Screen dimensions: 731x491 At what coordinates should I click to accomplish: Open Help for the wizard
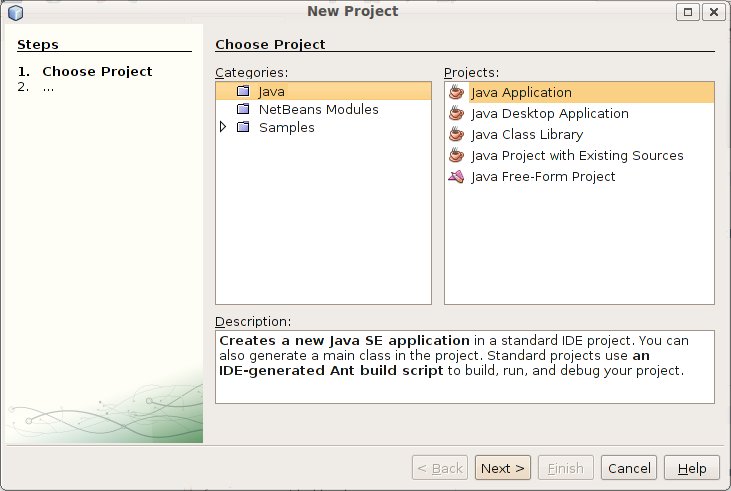[691, 468]
